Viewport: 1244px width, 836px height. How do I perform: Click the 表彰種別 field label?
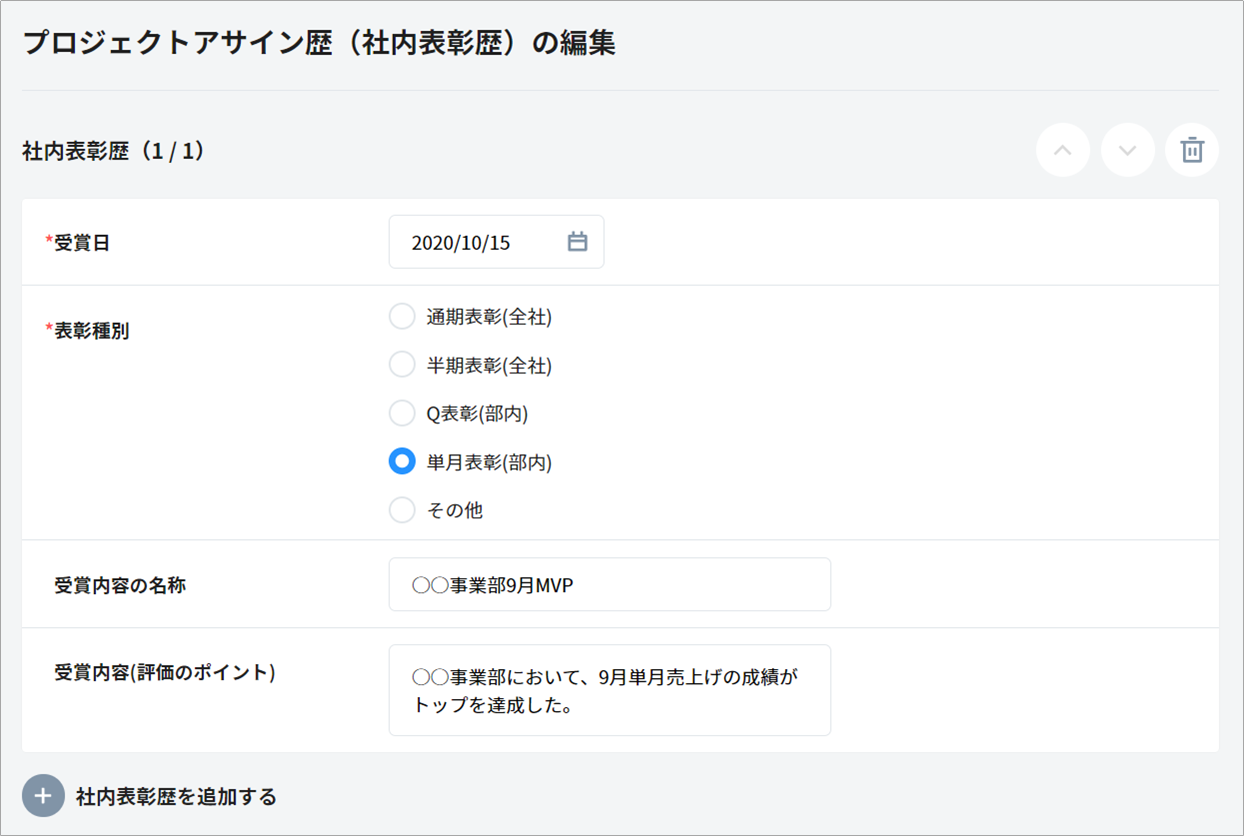coord(90,331)
